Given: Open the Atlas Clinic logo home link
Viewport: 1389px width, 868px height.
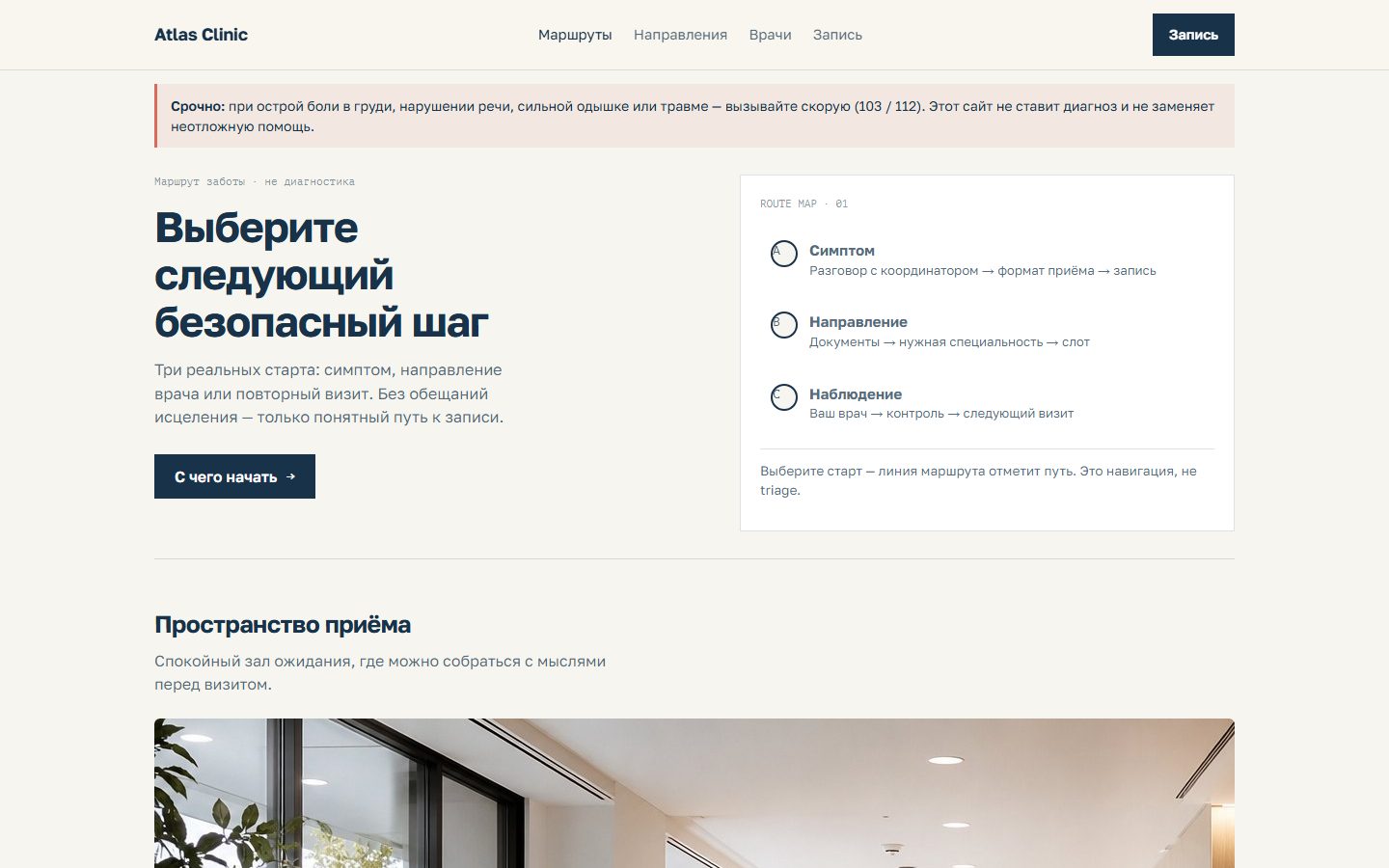Looking at the screenshot, I should pos(201,35).
